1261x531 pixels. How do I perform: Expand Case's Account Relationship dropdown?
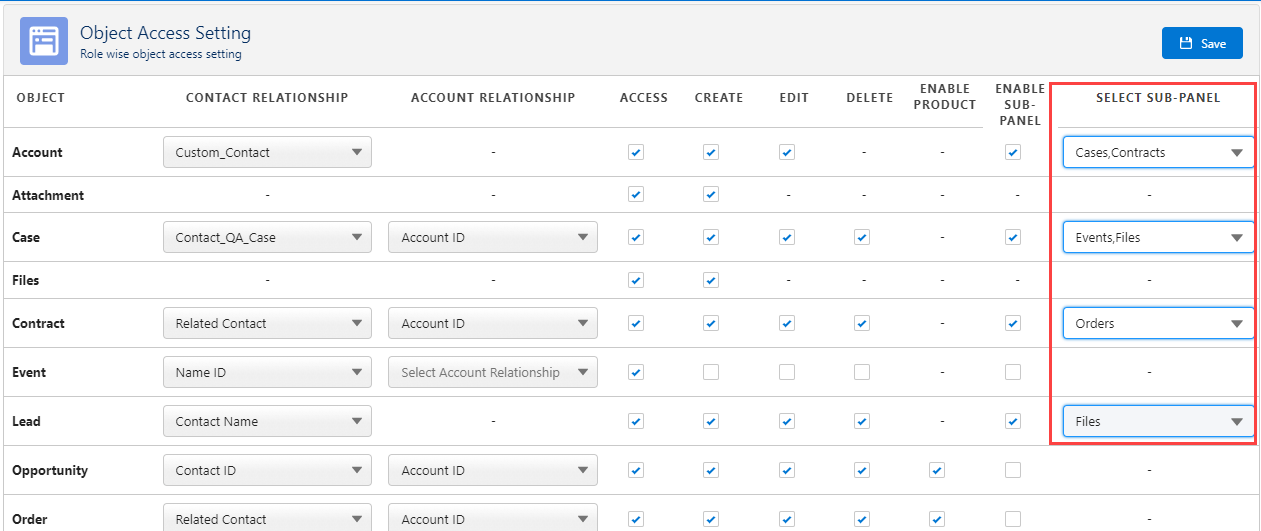click(492, 238)
